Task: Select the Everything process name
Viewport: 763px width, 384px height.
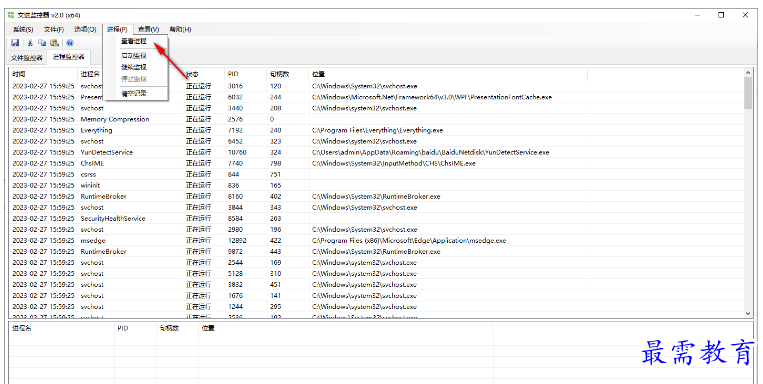Action: click(x=96, y=130)
